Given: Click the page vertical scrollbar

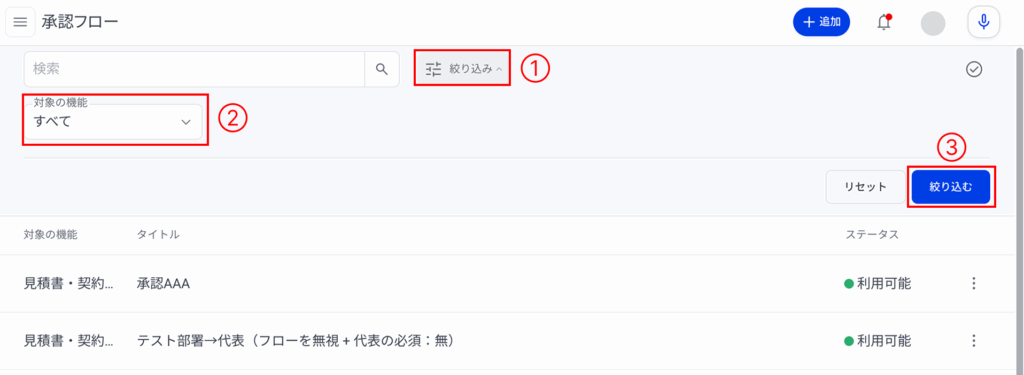Looking at the screenshot, I should tap(1017, 209).
